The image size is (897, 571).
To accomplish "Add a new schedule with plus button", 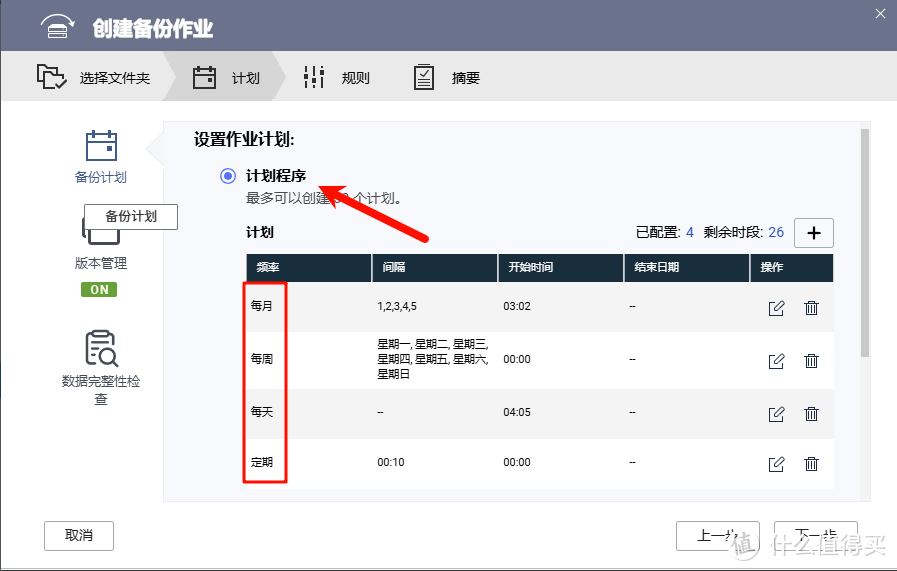I will [813, 233].
